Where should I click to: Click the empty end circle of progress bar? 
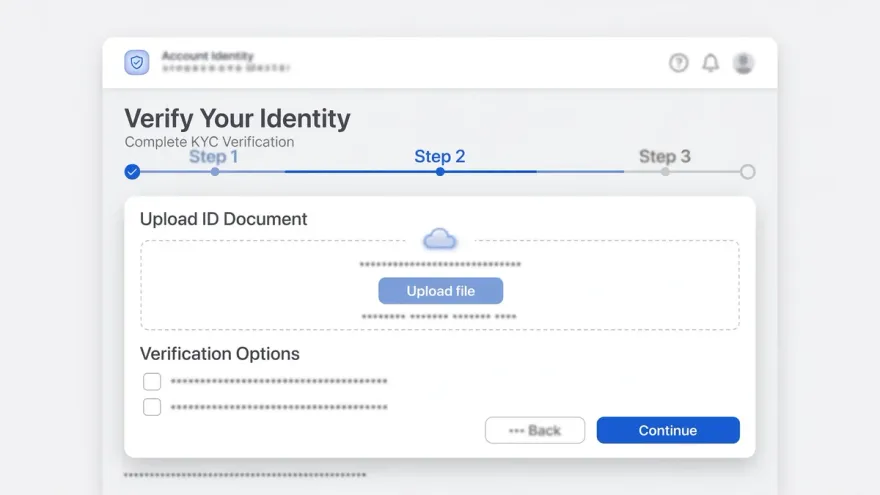[748, 172]
